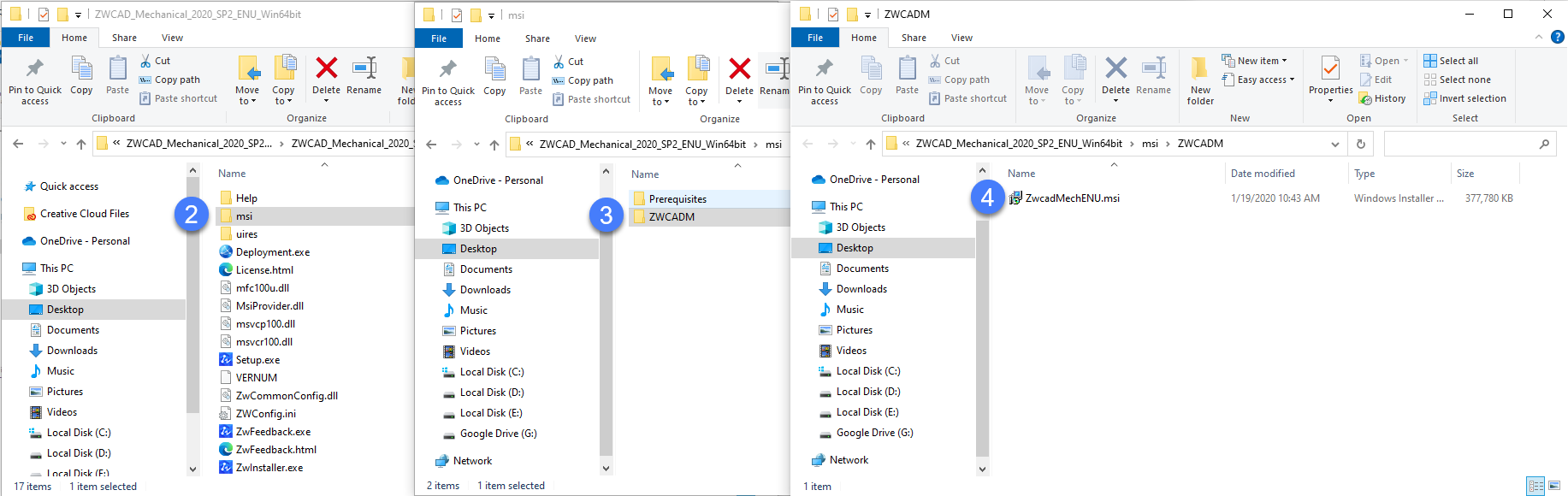
Task: Click the red Delete icon in ZWCAD_Mechanical window
Action: pos(326,68)
